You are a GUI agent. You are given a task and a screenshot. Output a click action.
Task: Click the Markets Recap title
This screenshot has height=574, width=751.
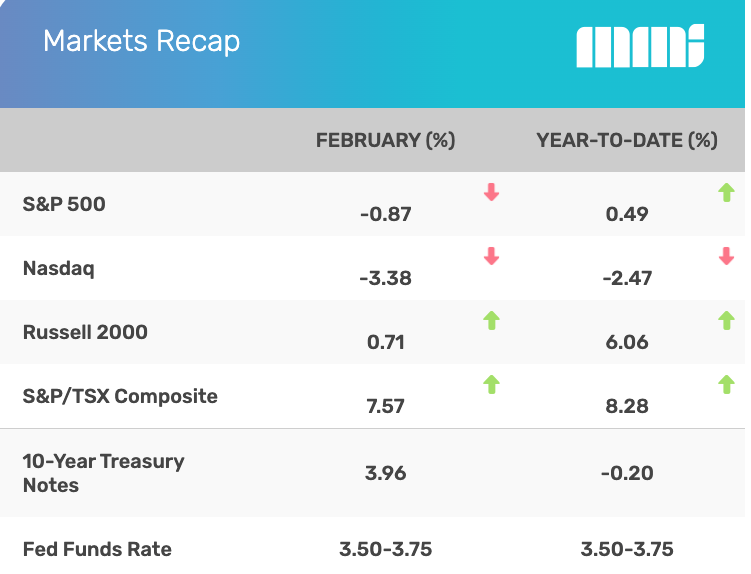coord(141,42)
